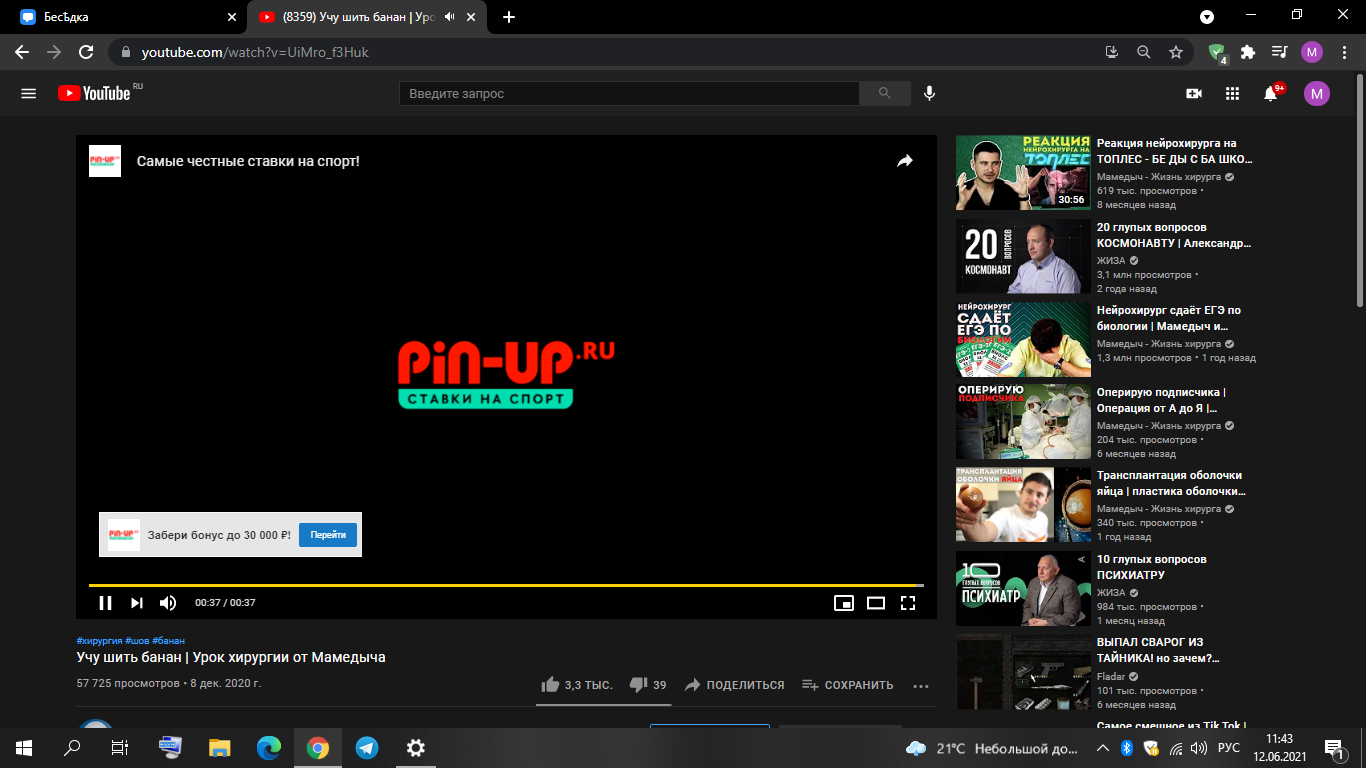Click ПОДЕЛИТЬСЯ share button
Screen dimensions: 1366x768
734,685
